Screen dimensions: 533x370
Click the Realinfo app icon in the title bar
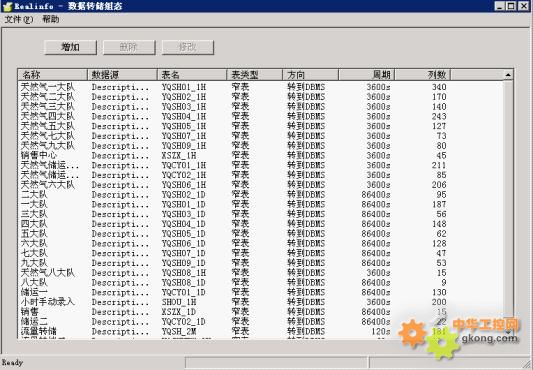7,6
